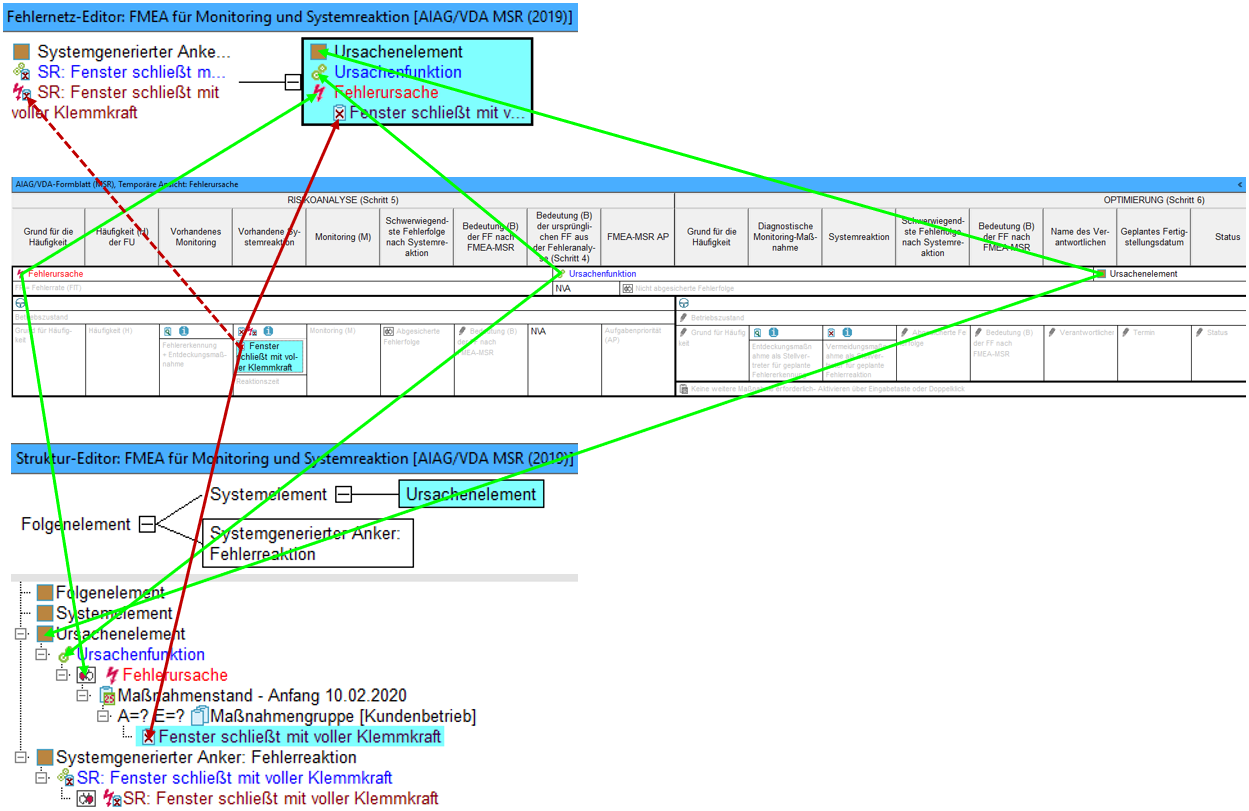Toggle the crossed box beside highlighted Fenster schließt tree entry
The width and height of the screenshot is (1249, 811).
[x=148, y=737]
